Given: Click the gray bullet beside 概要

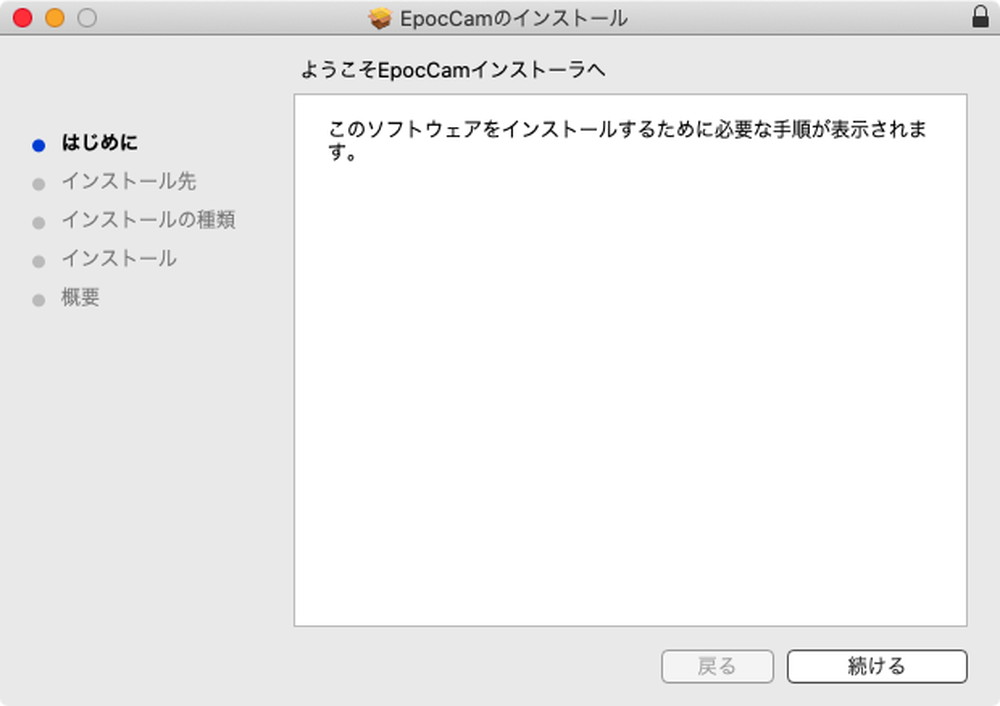Looking at the screenshot, I should coord(39,300).
